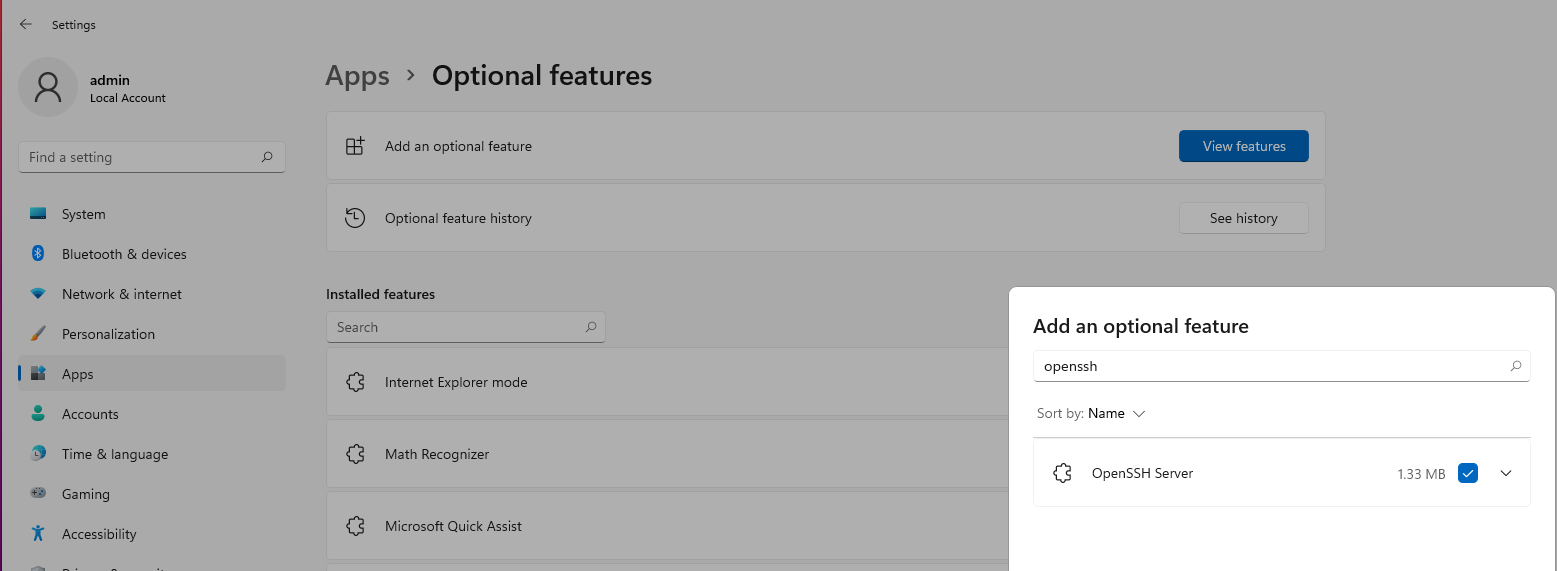
Task: Expand OpenSSH Server details chevron
Action: click(x=1506, y=474)
